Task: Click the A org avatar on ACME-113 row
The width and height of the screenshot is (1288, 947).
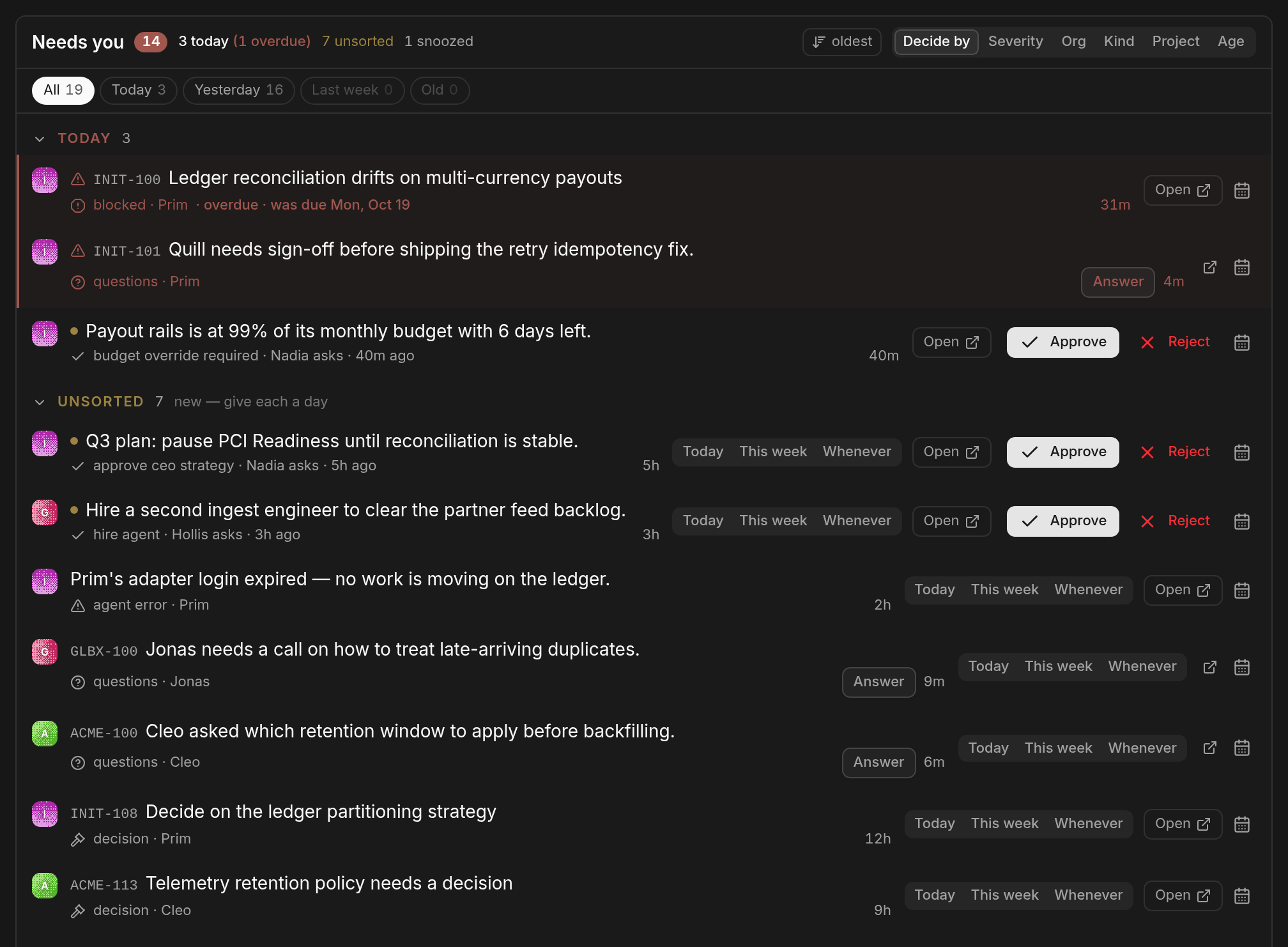Action: [x=45, y=886]
